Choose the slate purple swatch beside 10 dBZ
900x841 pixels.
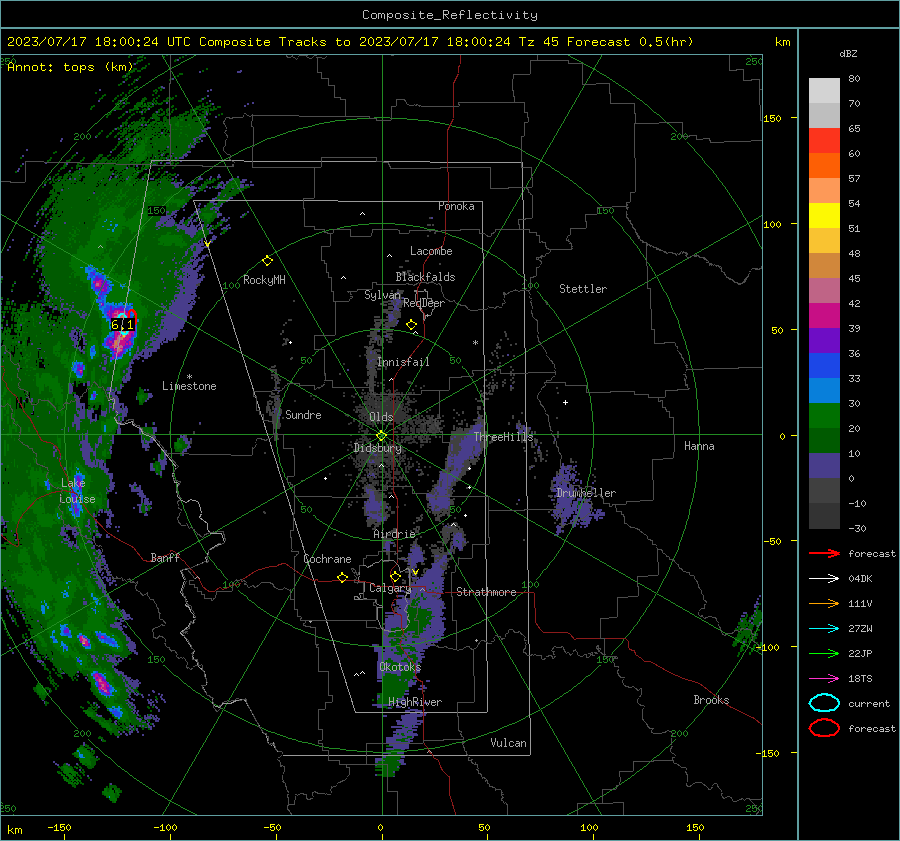pyautogui.click(x=824, y=465)
